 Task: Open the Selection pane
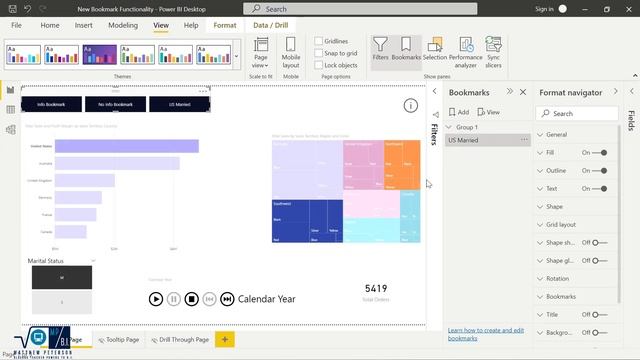click(x=435, y=49)
